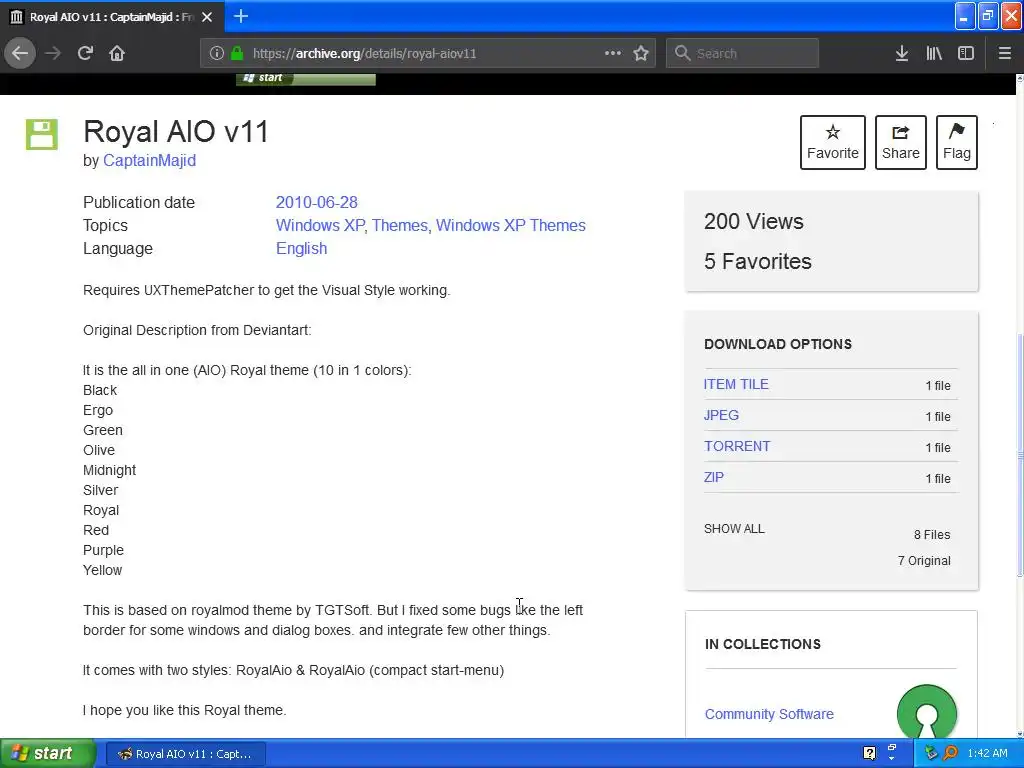The height and width of the screenshot is (768, 1024).
Task: Toggle the sidebar view icon
Action: point(966,53)
